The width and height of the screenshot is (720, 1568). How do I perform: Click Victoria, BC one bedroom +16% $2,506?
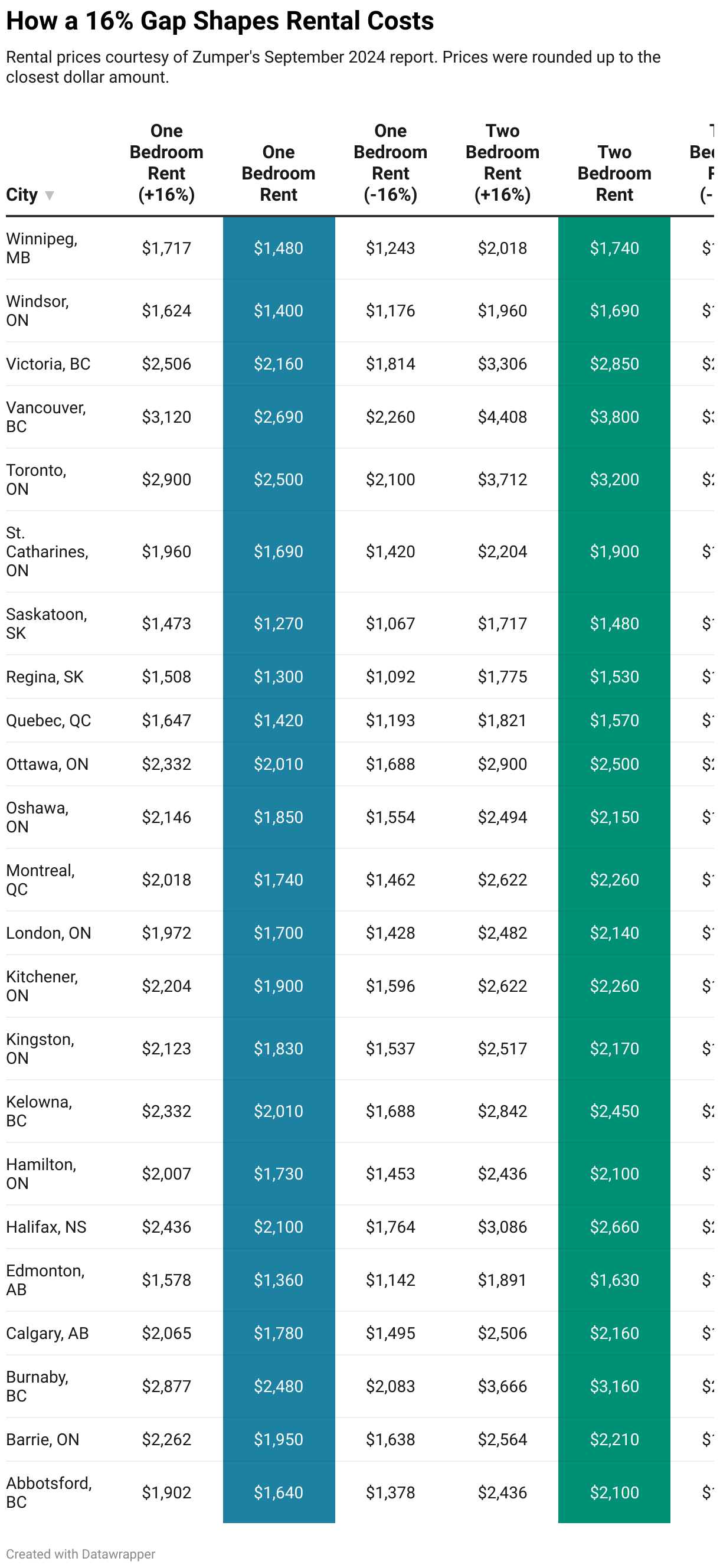(x=166, y=364)
